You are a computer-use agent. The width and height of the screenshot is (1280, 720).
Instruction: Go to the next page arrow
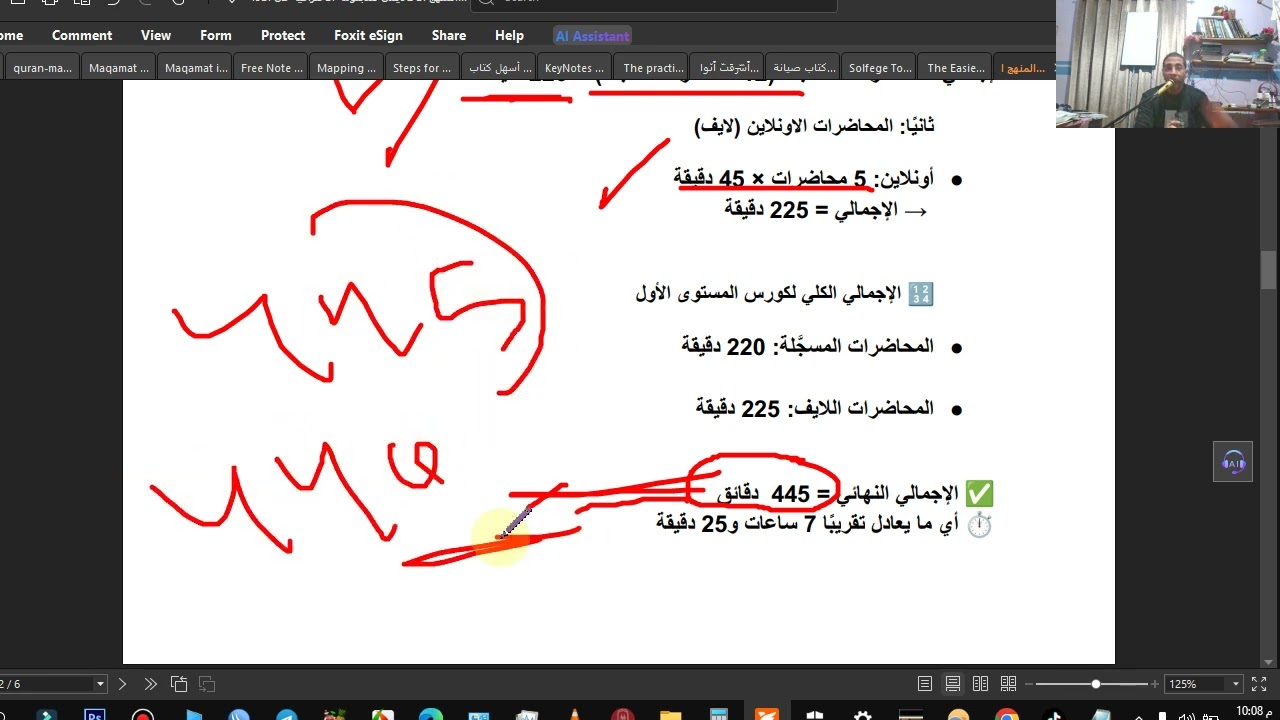tap(123, 684)
